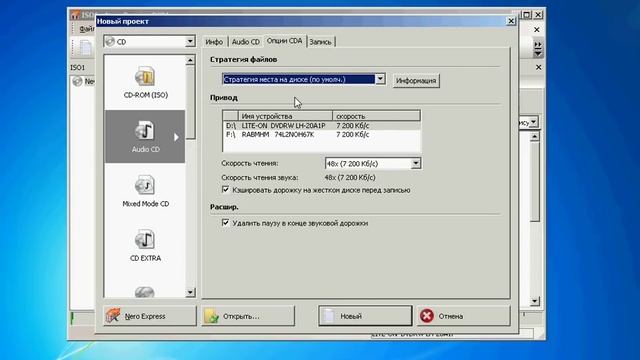Click the disc icon in the CD media dropdown
Image resolution: width=640 pixels, height=360 pixels.
[x=110, y=41]
